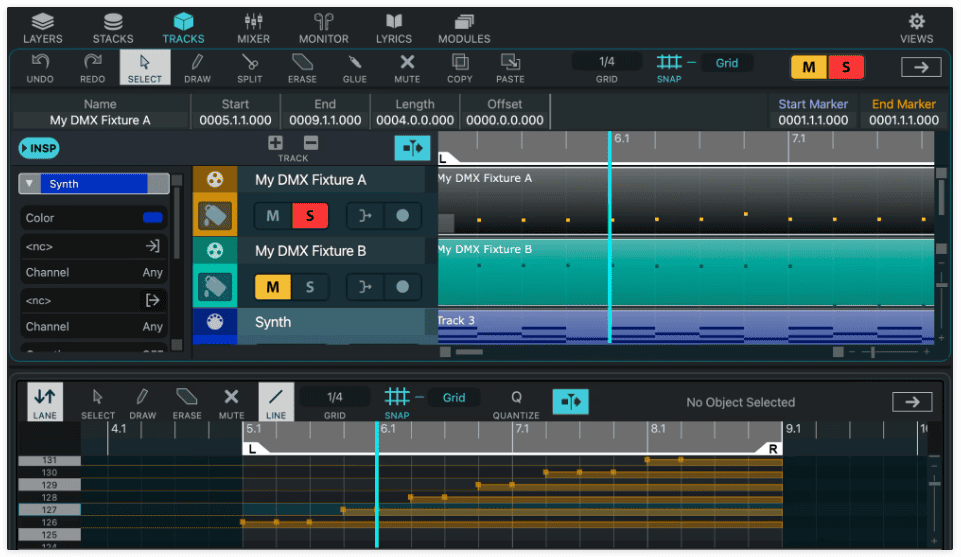This screenshot has width=961, height=557.
Task: Switch to the Tracks view
Action: (x=183, y=29)
